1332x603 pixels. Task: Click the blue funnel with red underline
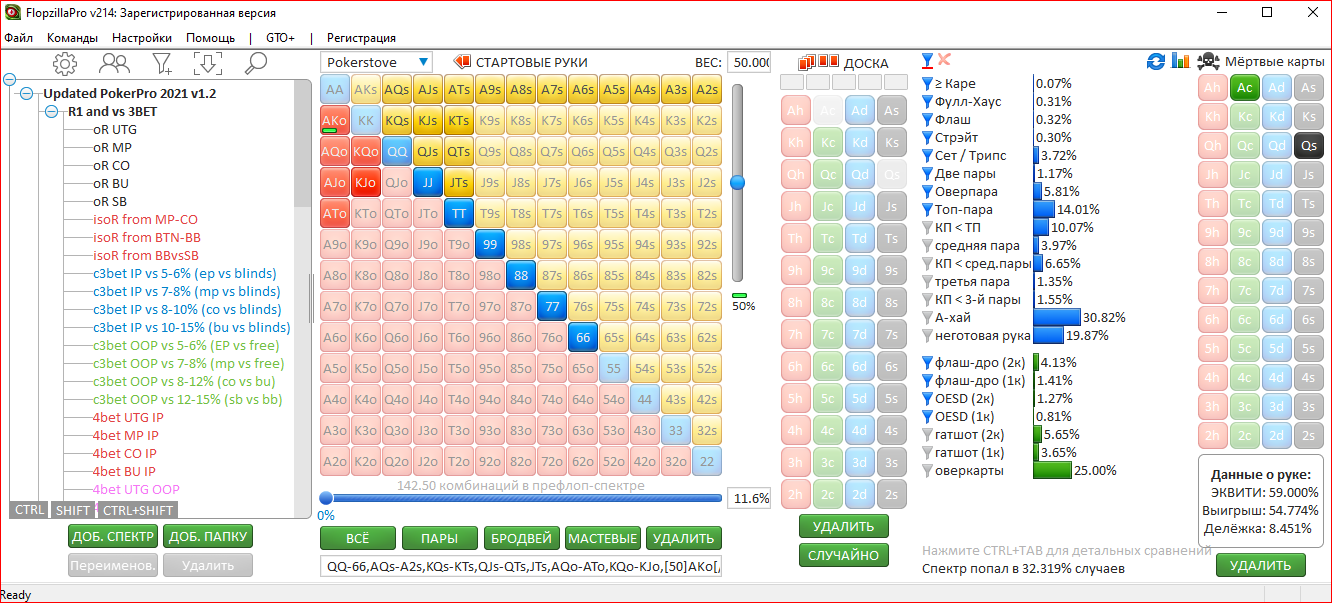tap(927, 61)
